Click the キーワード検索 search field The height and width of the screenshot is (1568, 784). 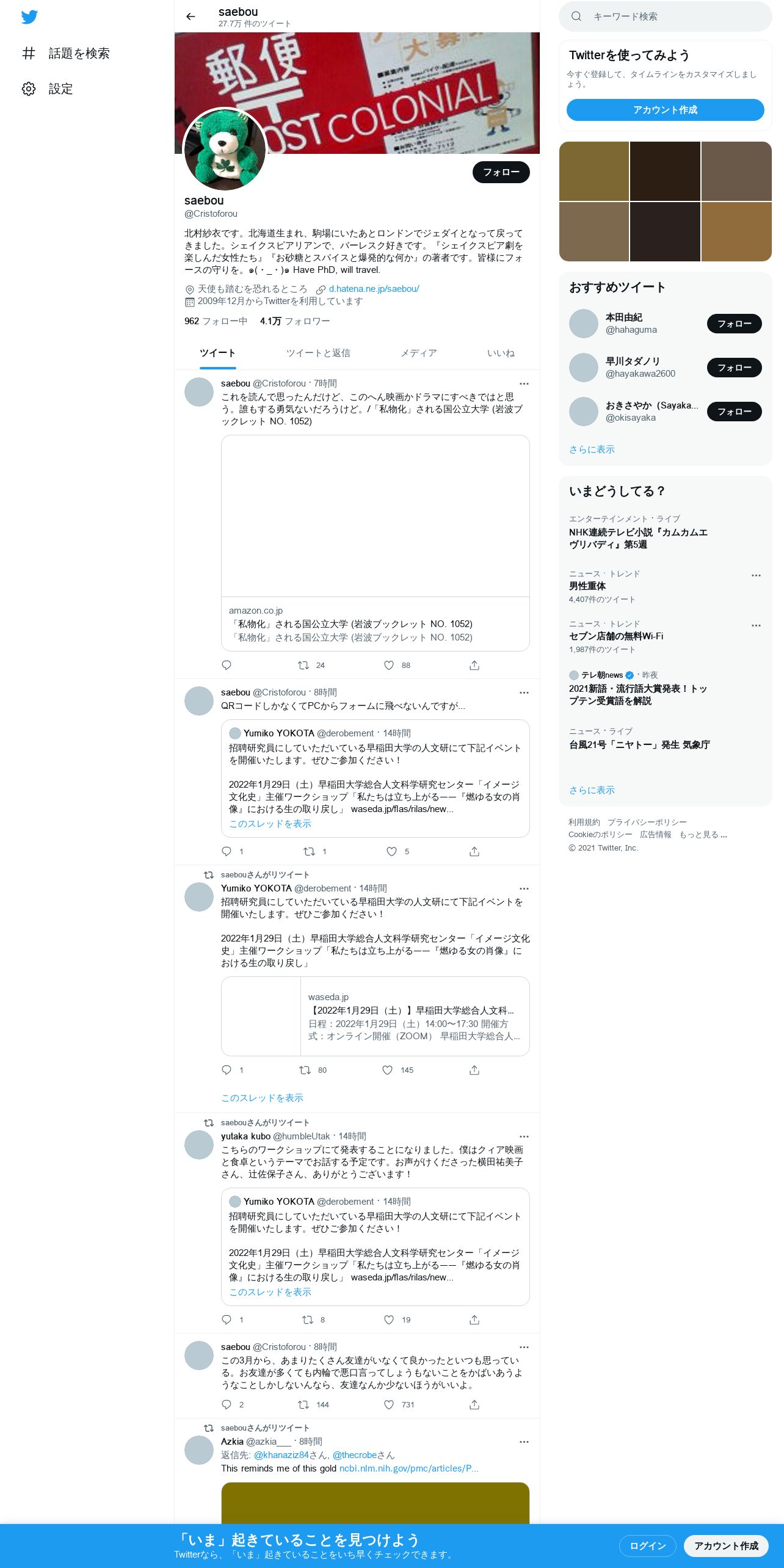[x=666, y=16]
